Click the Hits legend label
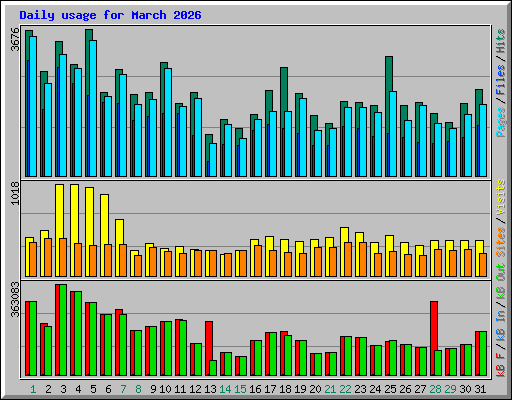 click(x=501, y=41)
